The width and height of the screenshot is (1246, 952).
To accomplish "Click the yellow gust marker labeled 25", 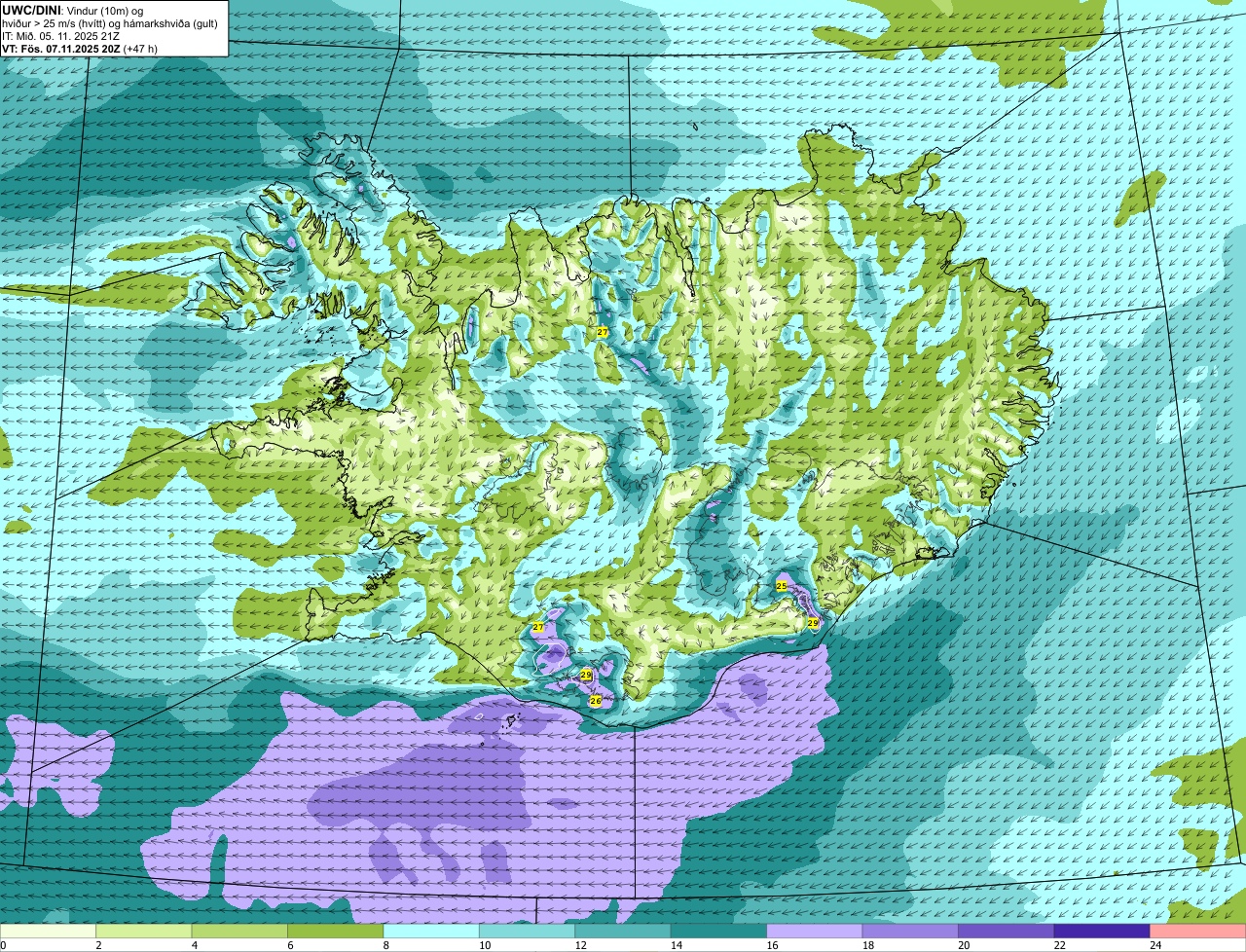I will point(781,585).
